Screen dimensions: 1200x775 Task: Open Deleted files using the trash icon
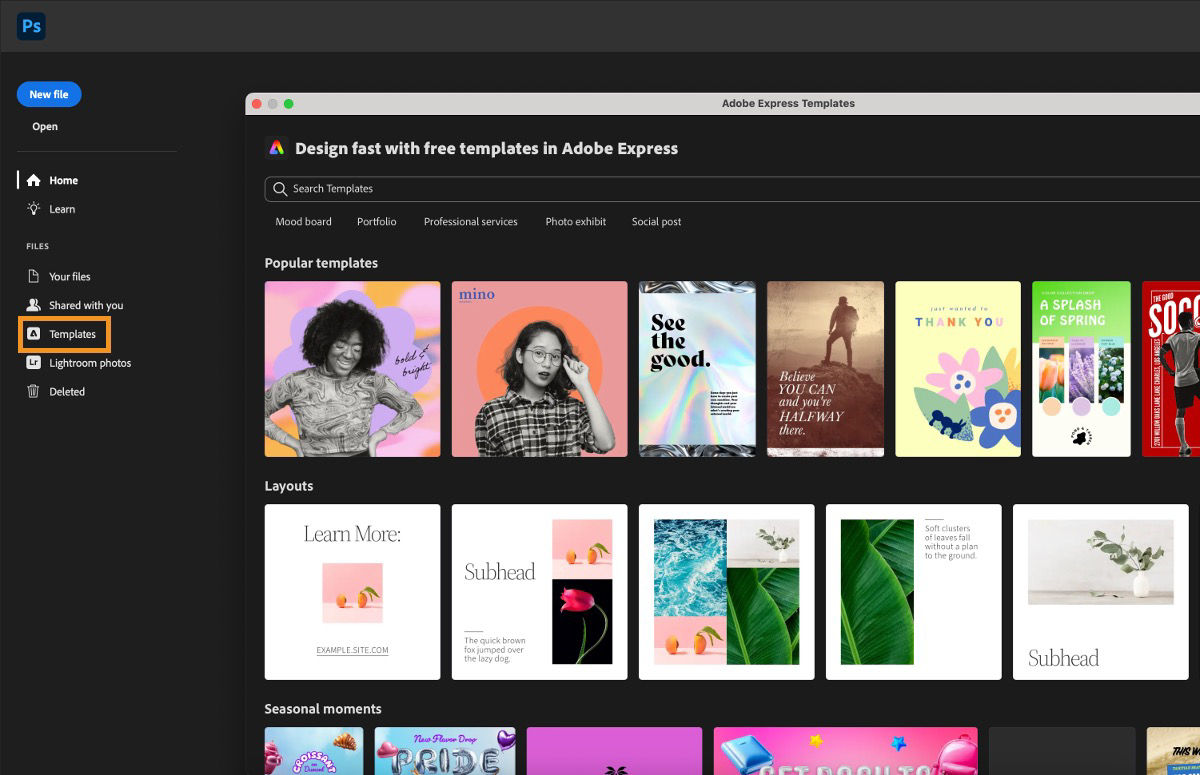click(x=35, y=391)
